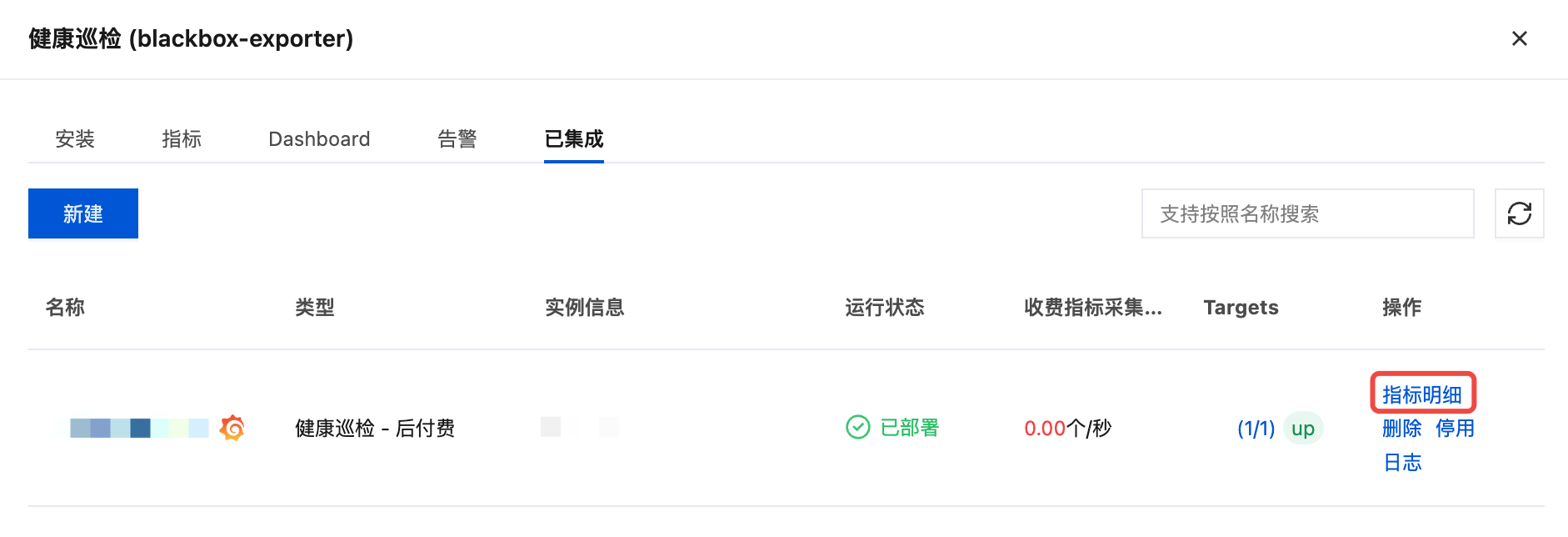1568x537 pixels.
Task: Open the 日志 link
Action: coord(1402,462)
